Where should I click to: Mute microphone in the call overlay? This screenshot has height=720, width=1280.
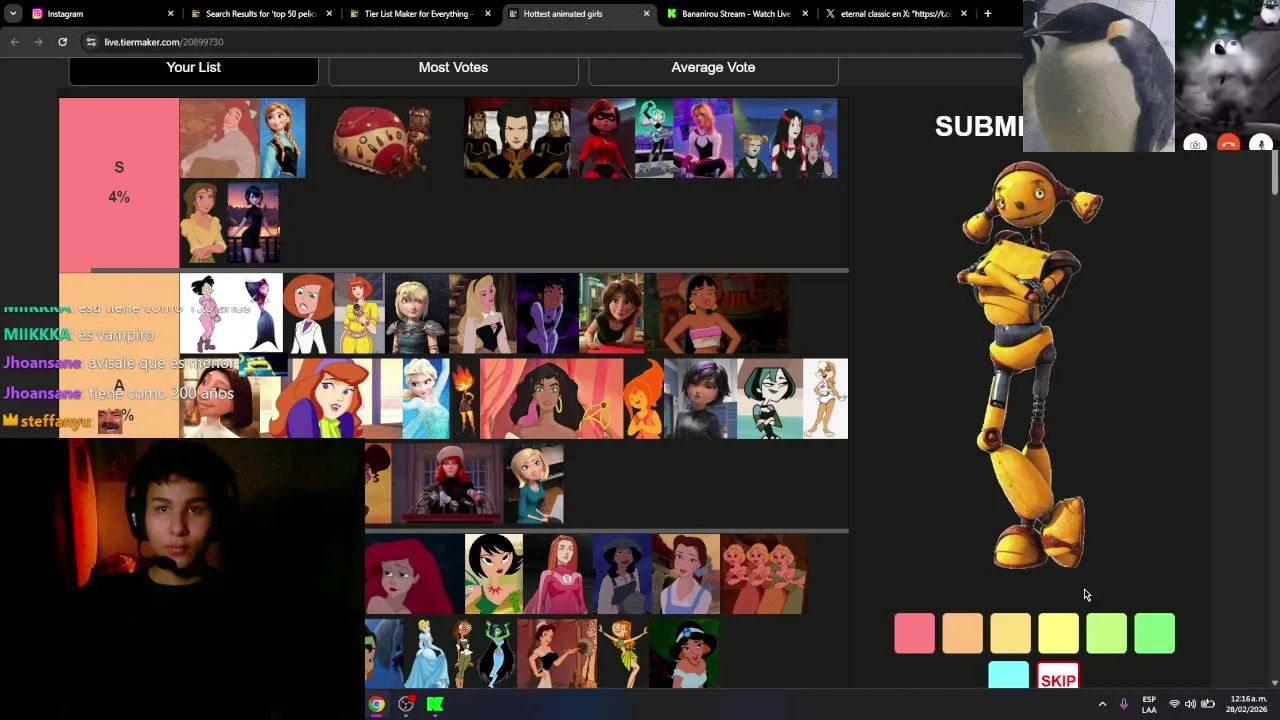click(x=1261, y=144)
